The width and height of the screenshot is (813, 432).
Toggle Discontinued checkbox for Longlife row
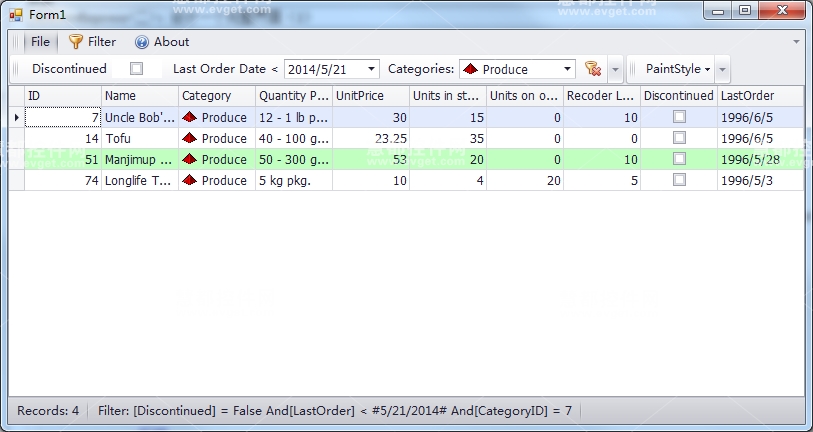tap(679, 179)
